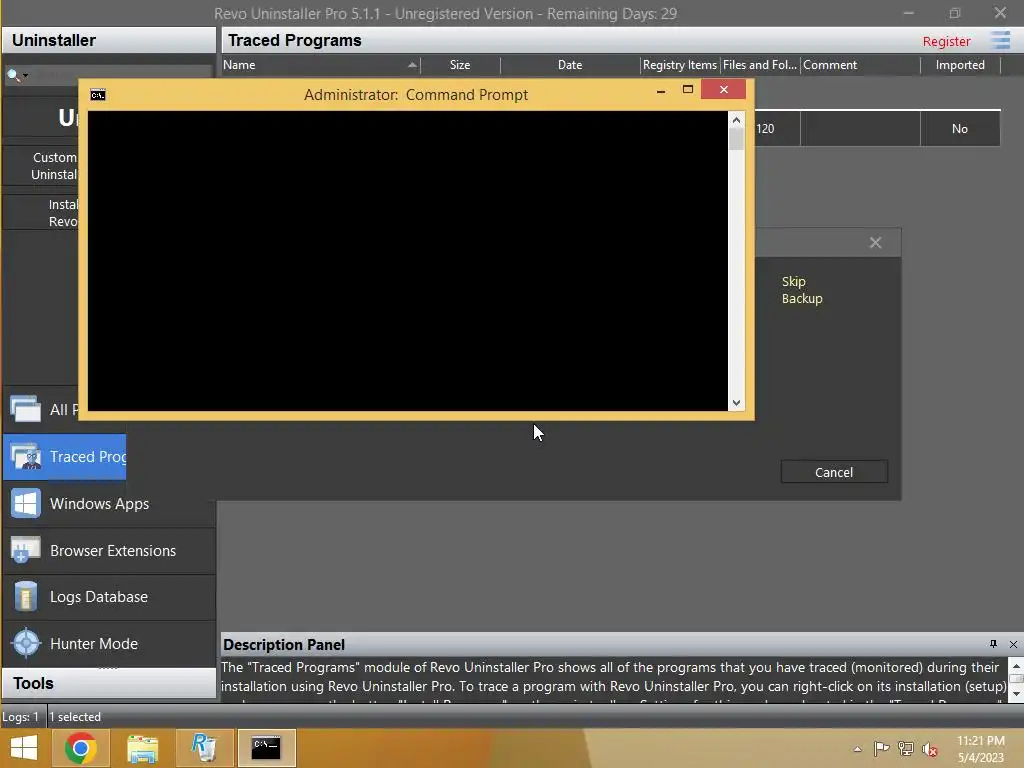Open network tray icon

pyautogui.click(x=906, y=748)
